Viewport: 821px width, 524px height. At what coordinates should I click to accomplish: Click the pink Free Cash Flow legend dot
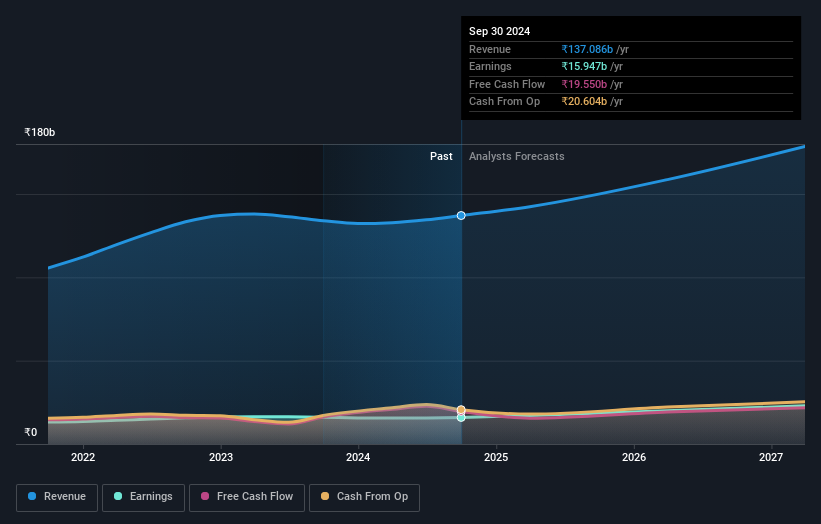pyautogui.click(x=205, y=496)
